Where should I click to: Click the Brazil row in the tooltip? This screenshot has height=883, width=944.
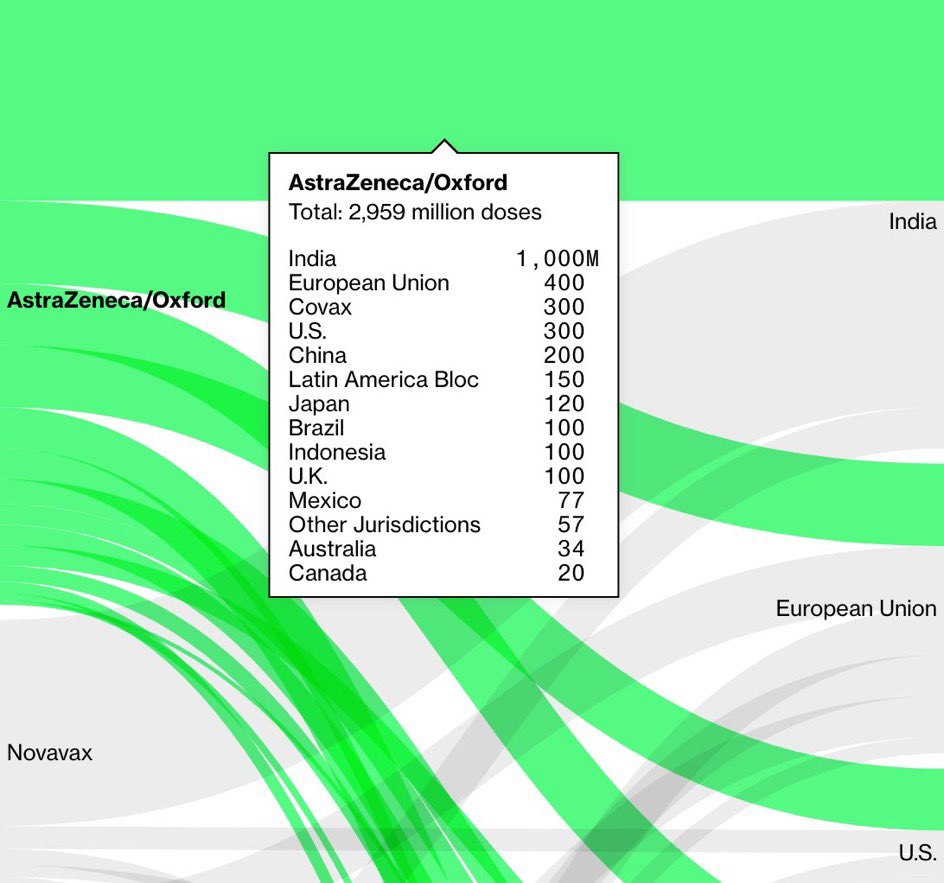point(444,427)
